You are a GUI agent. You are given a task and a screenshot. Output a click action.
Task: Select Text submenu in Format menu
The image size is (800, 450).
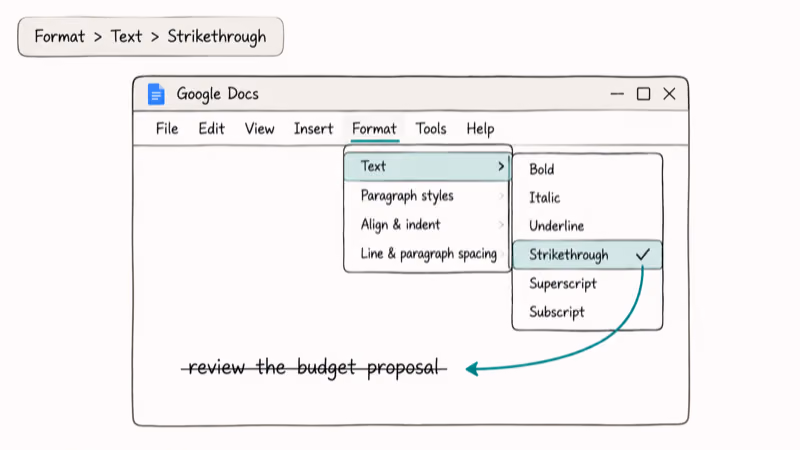pos(428,166)
